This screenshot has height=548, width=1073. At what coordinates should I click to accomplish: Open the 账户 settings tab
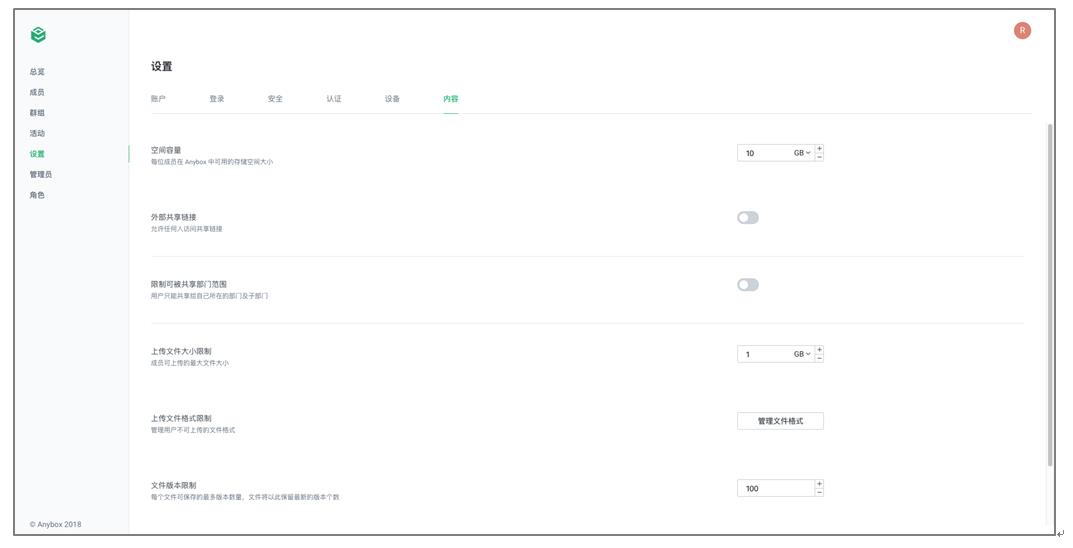(x=158, y=99)
